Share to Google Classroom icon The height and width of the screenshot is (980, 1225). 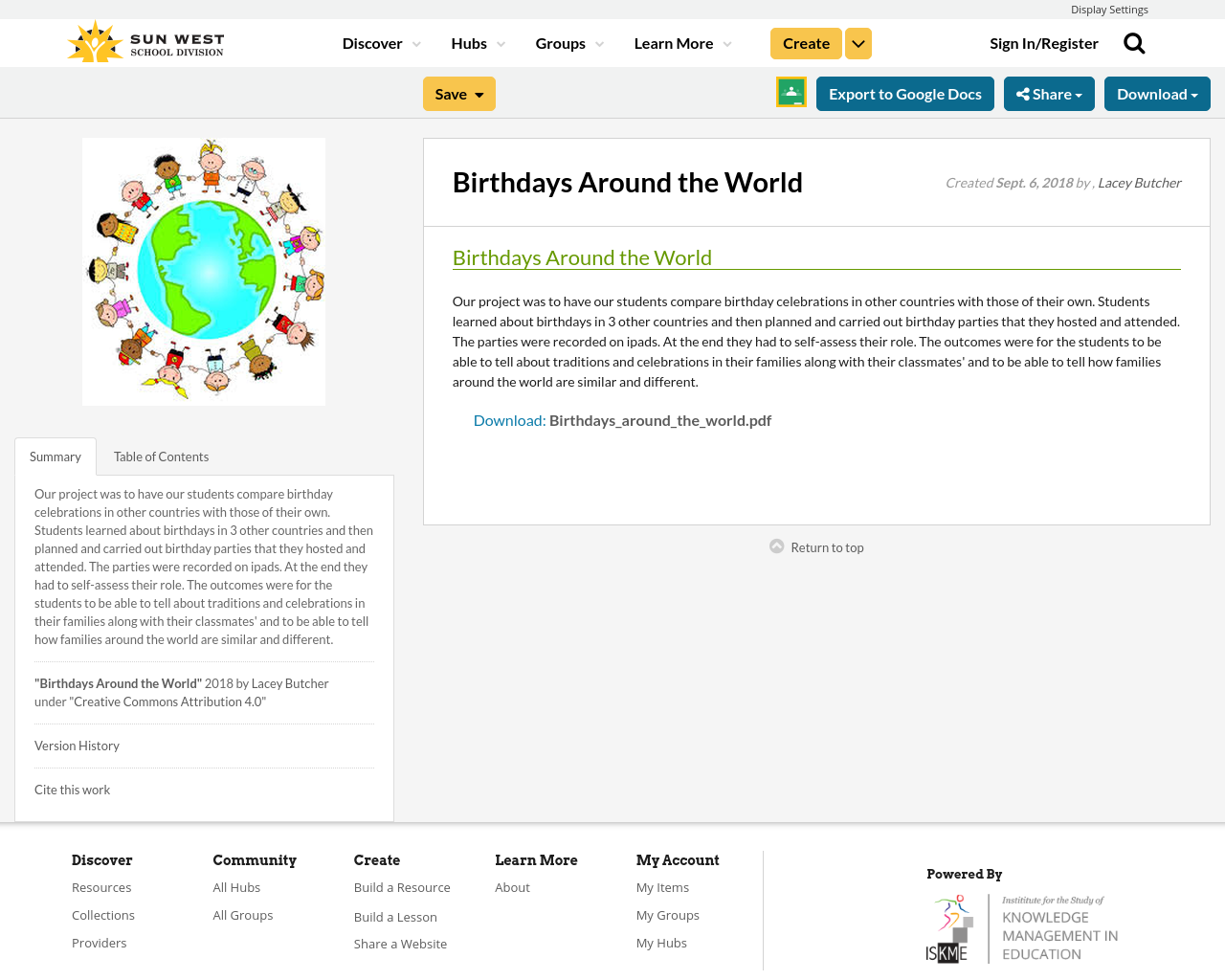(791, 92)
